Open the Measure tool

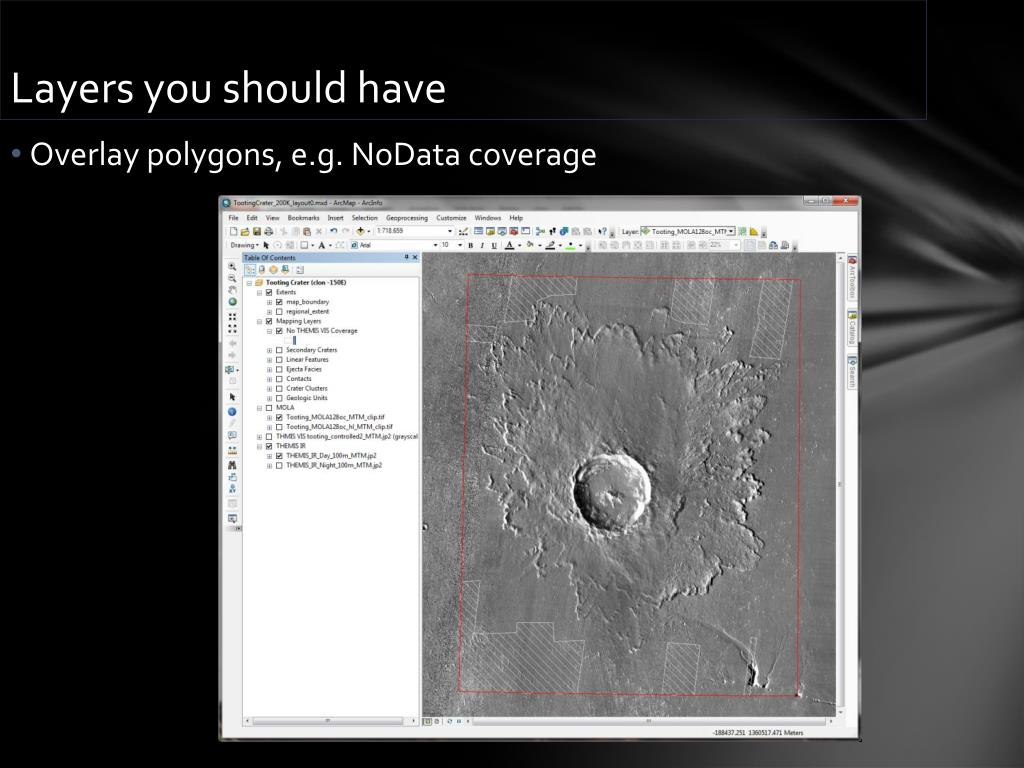[232, 451]
